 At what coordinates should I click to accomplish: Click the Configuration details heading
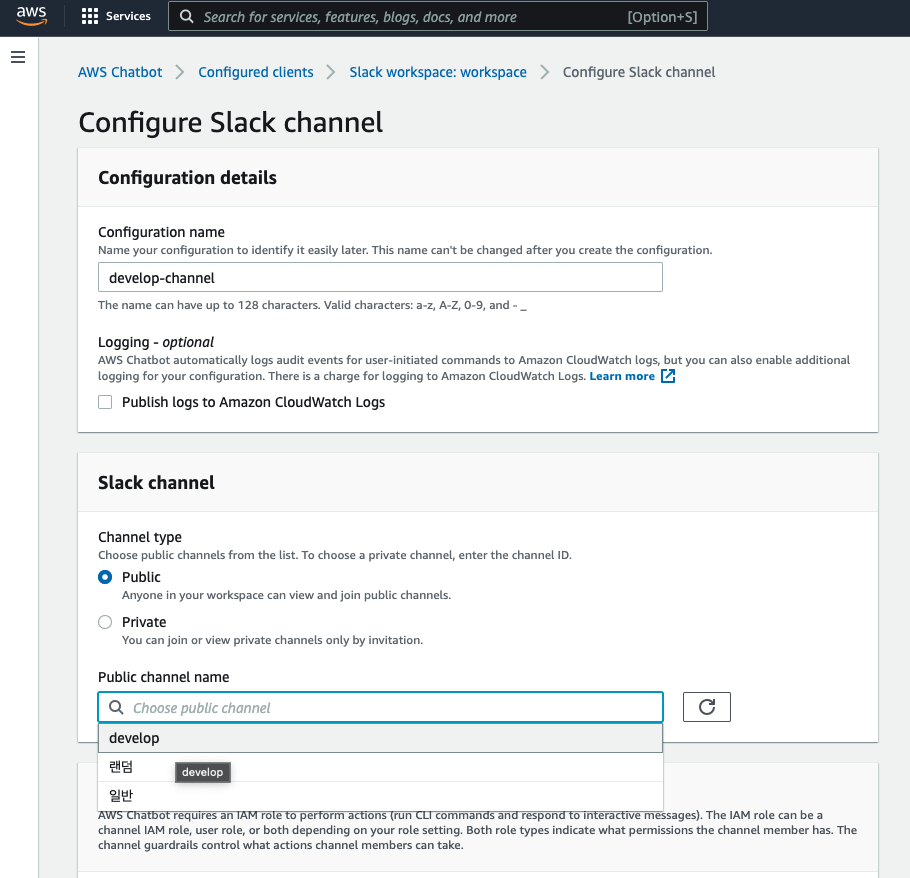click(187, 178)
